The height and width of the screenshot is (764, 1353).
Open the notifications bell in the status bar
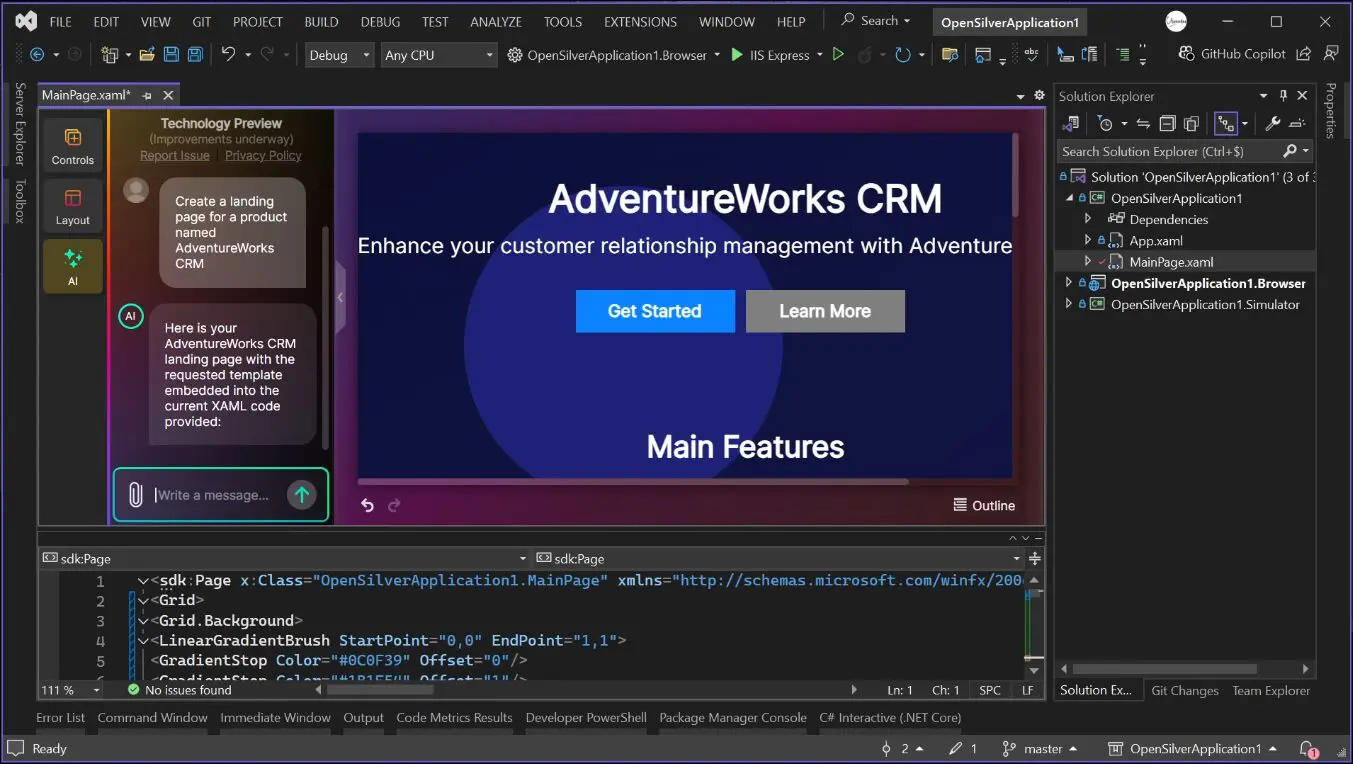[1308, 749]
